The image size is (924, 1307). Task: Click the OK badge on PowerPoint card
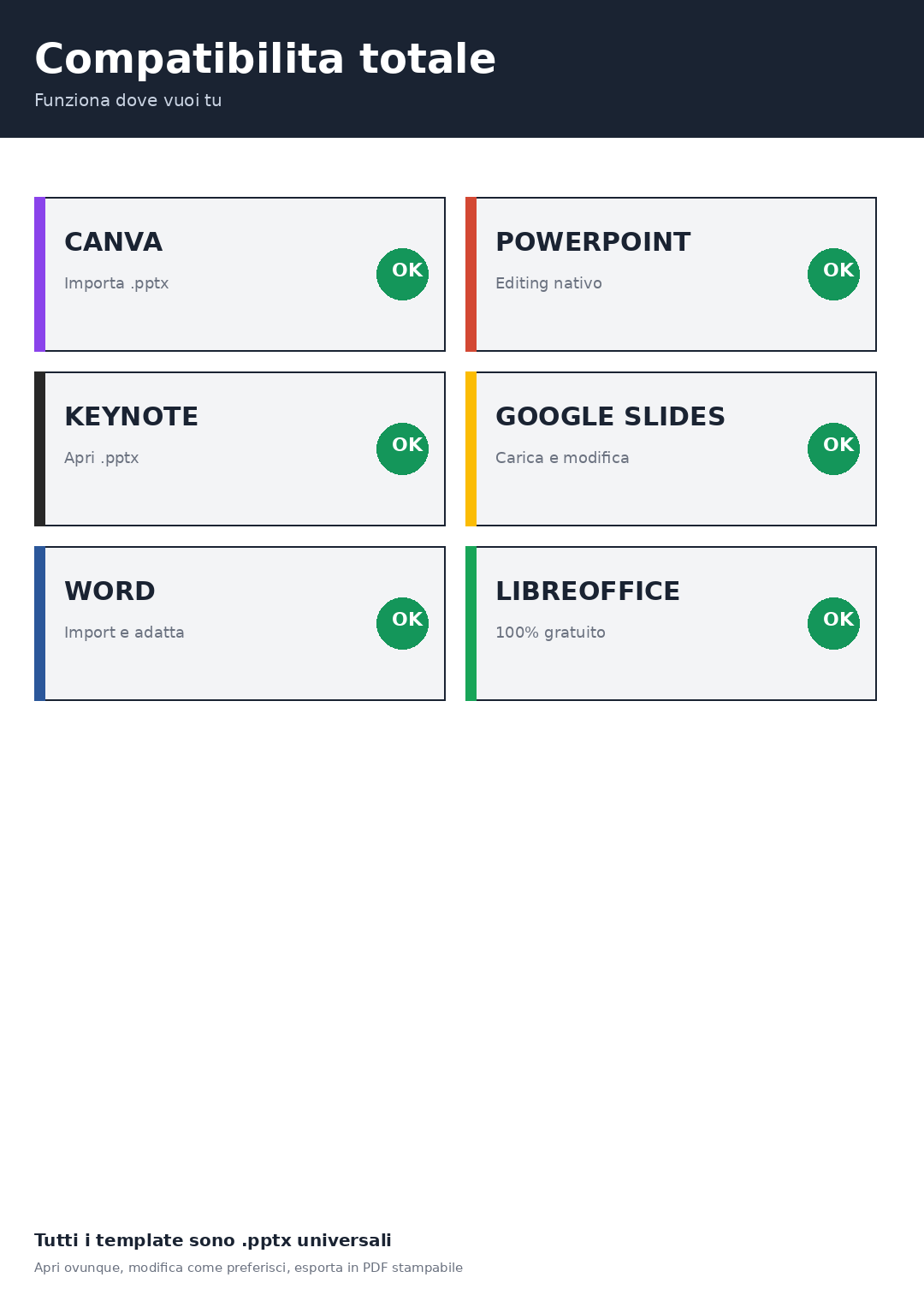[x=833, y=275]
